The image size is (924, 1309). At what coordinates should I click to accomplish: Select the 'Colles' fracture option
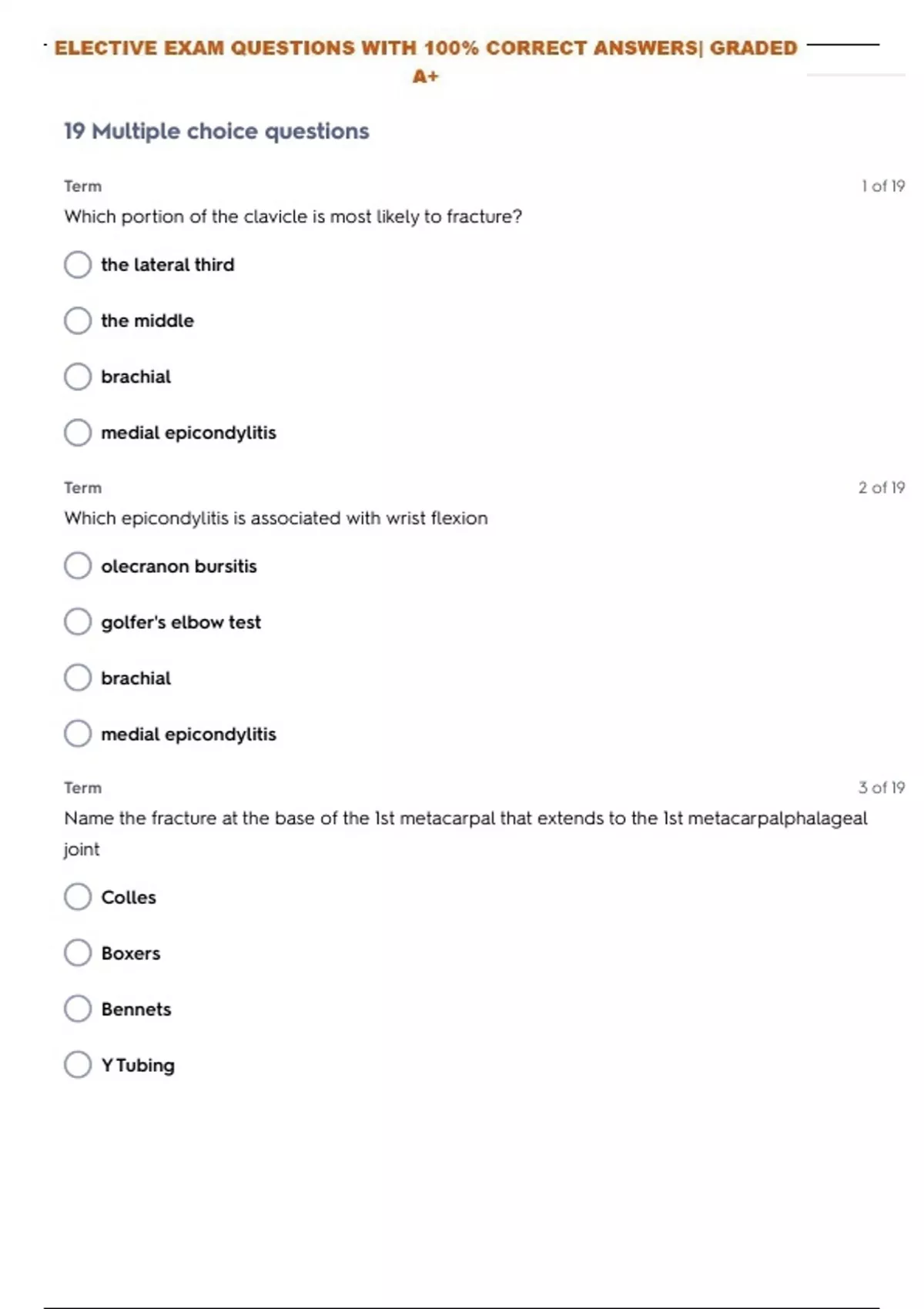pos(78,897)
